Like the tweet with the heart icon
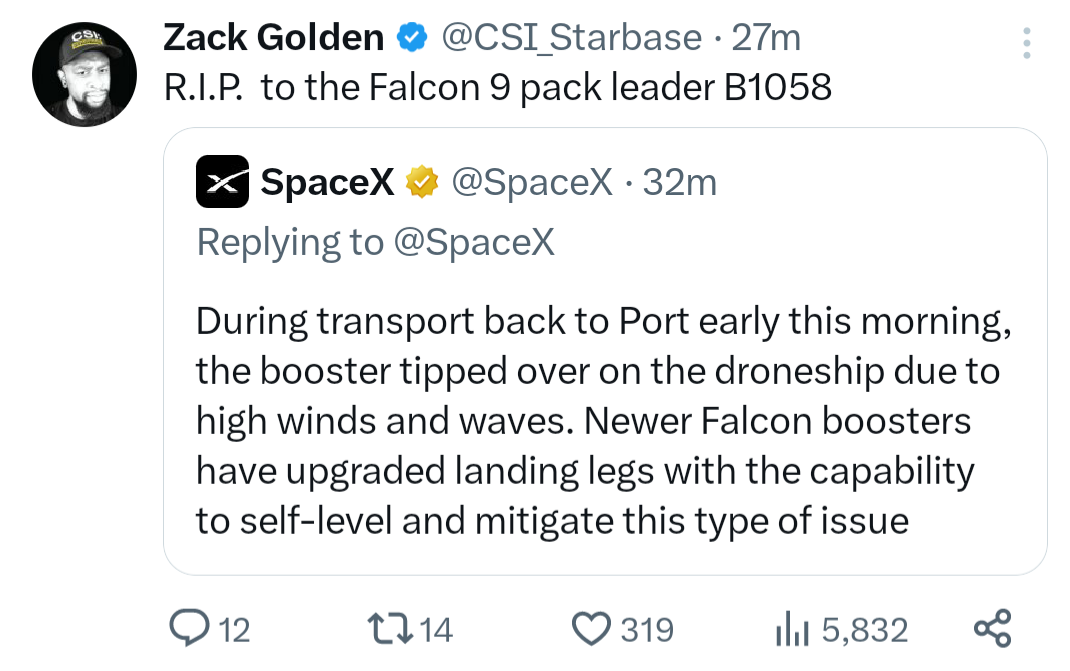Image resolution: width=1070 pixels, height=671 pixels. pos(590,628)
